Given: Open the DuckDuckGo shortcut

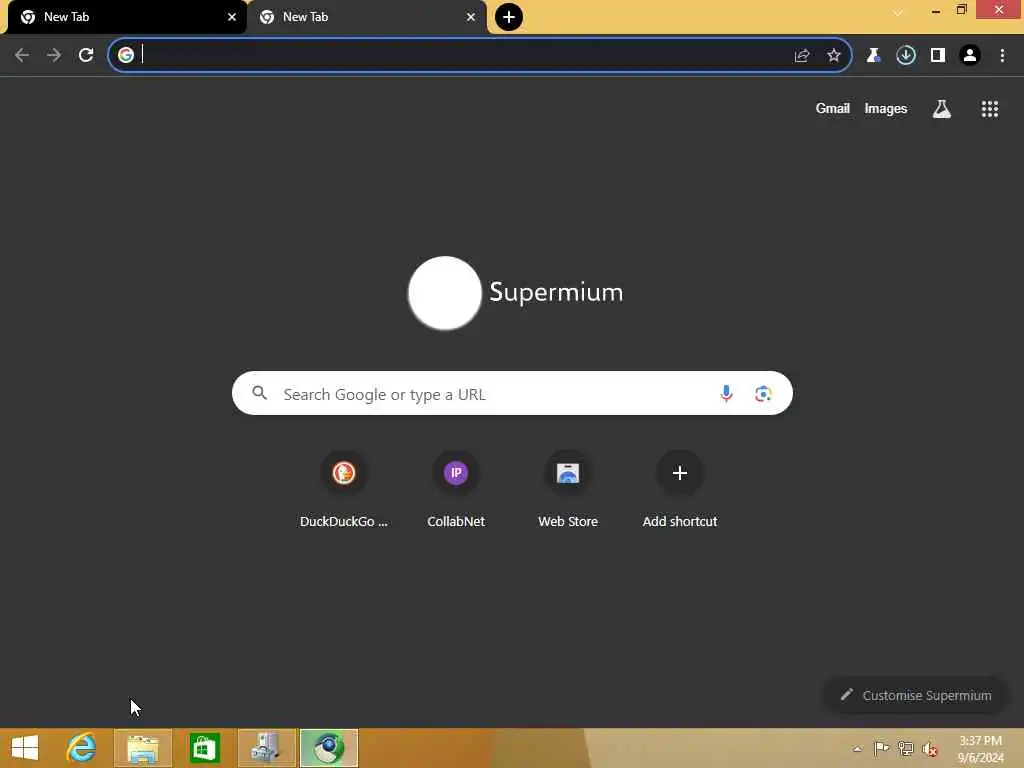Looking at the screenshot, I should coord(344,490).
